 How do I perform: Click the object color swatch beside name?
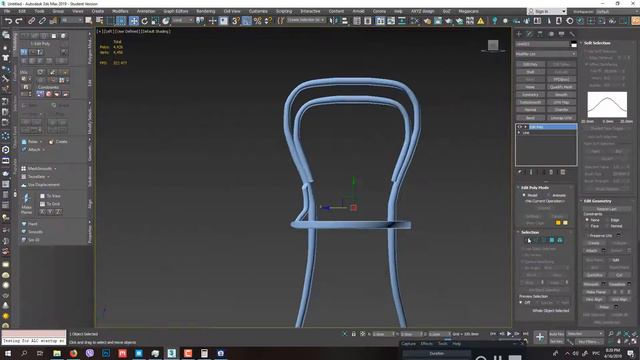click(574, 44)
